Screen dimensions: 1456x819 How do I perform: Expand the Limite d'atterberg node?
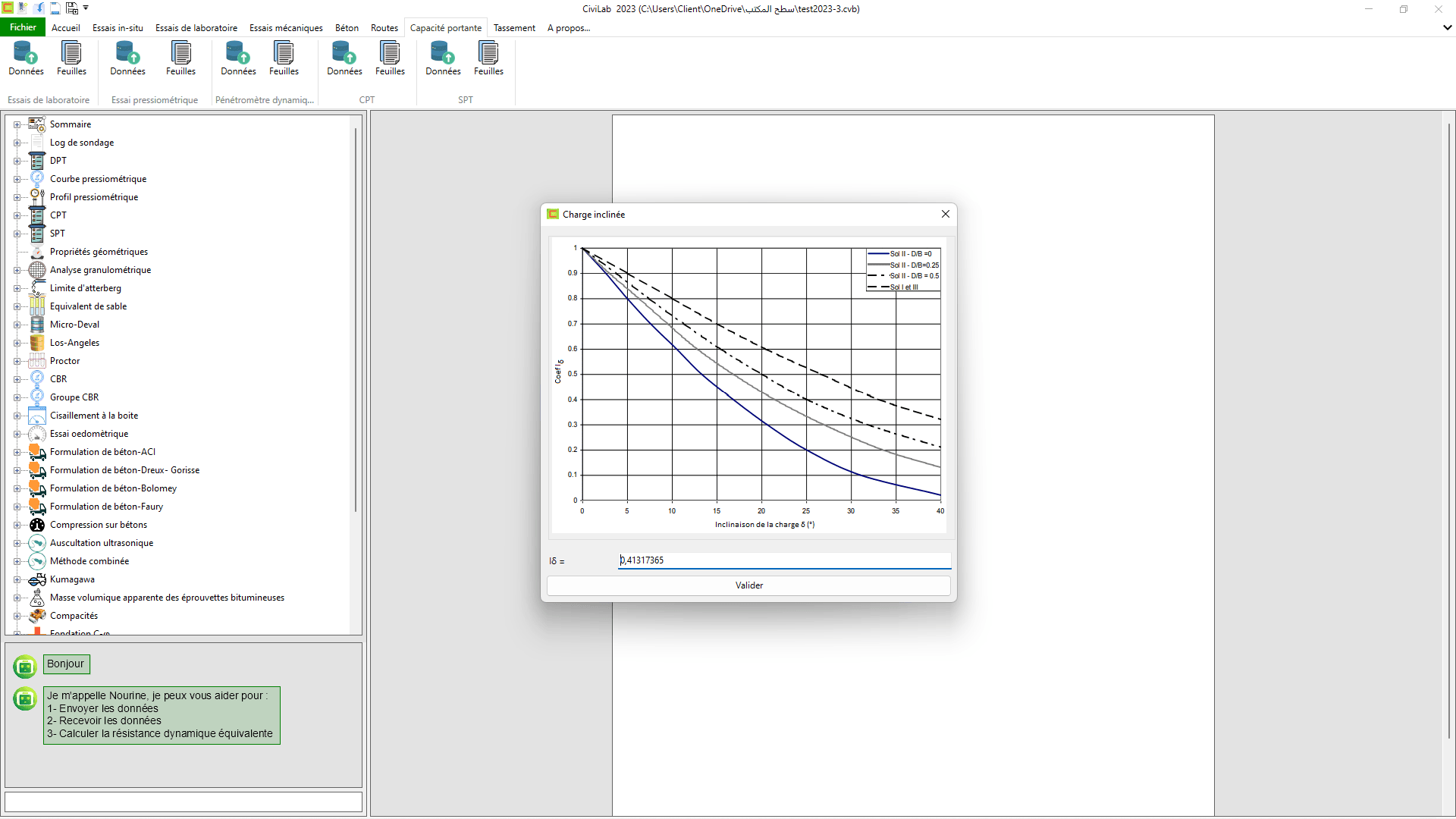17,288
